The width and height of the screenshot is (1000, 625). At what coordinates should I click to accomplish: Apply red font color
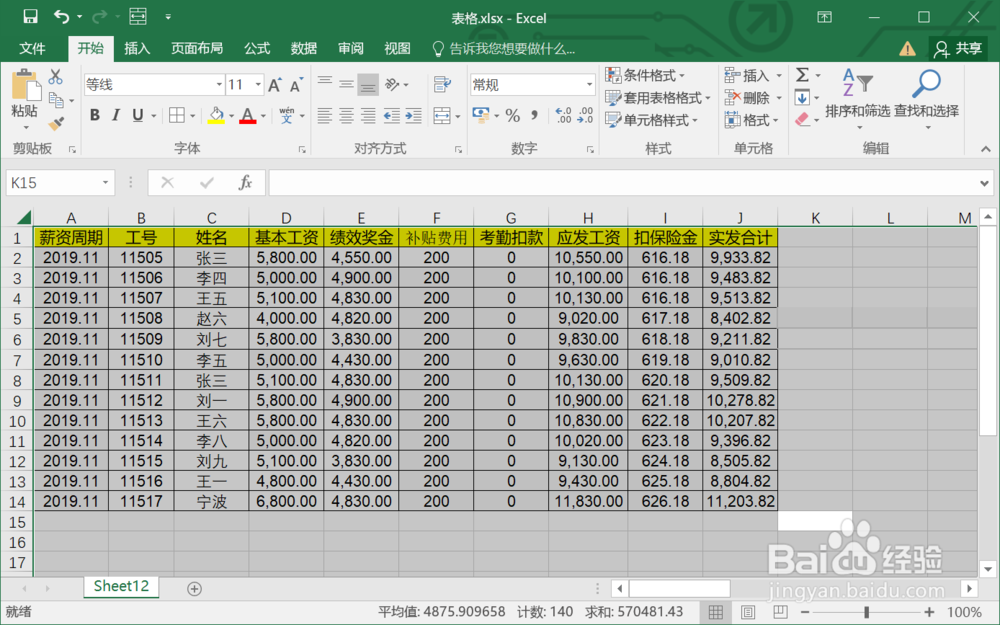point(247,115)
